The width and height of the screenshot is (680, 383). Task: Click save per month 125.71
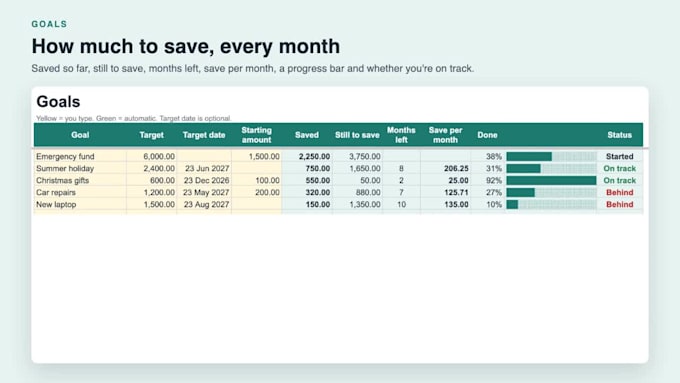coord(445,192)
